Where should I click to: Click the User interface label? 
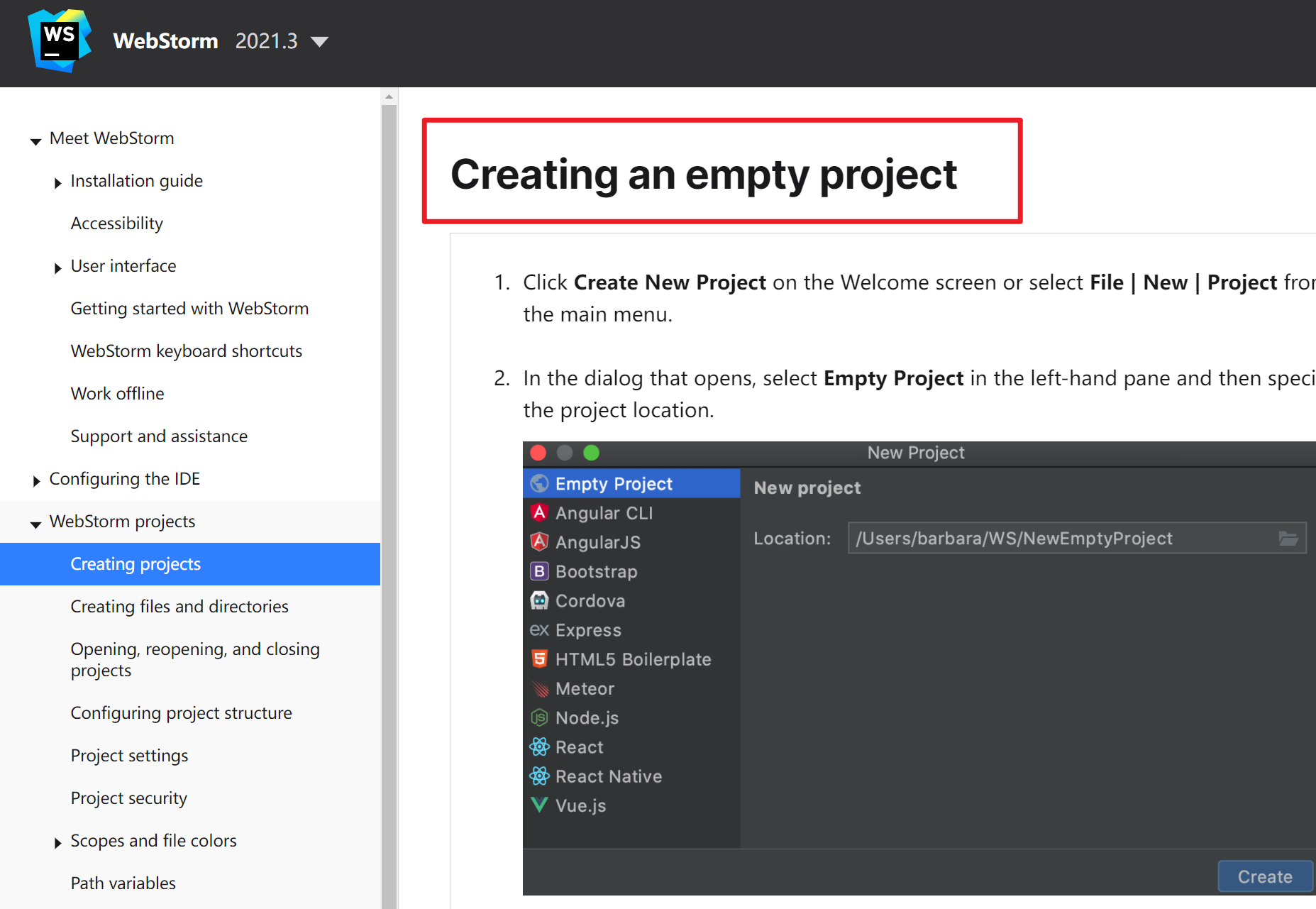click(x=123, y=266)
